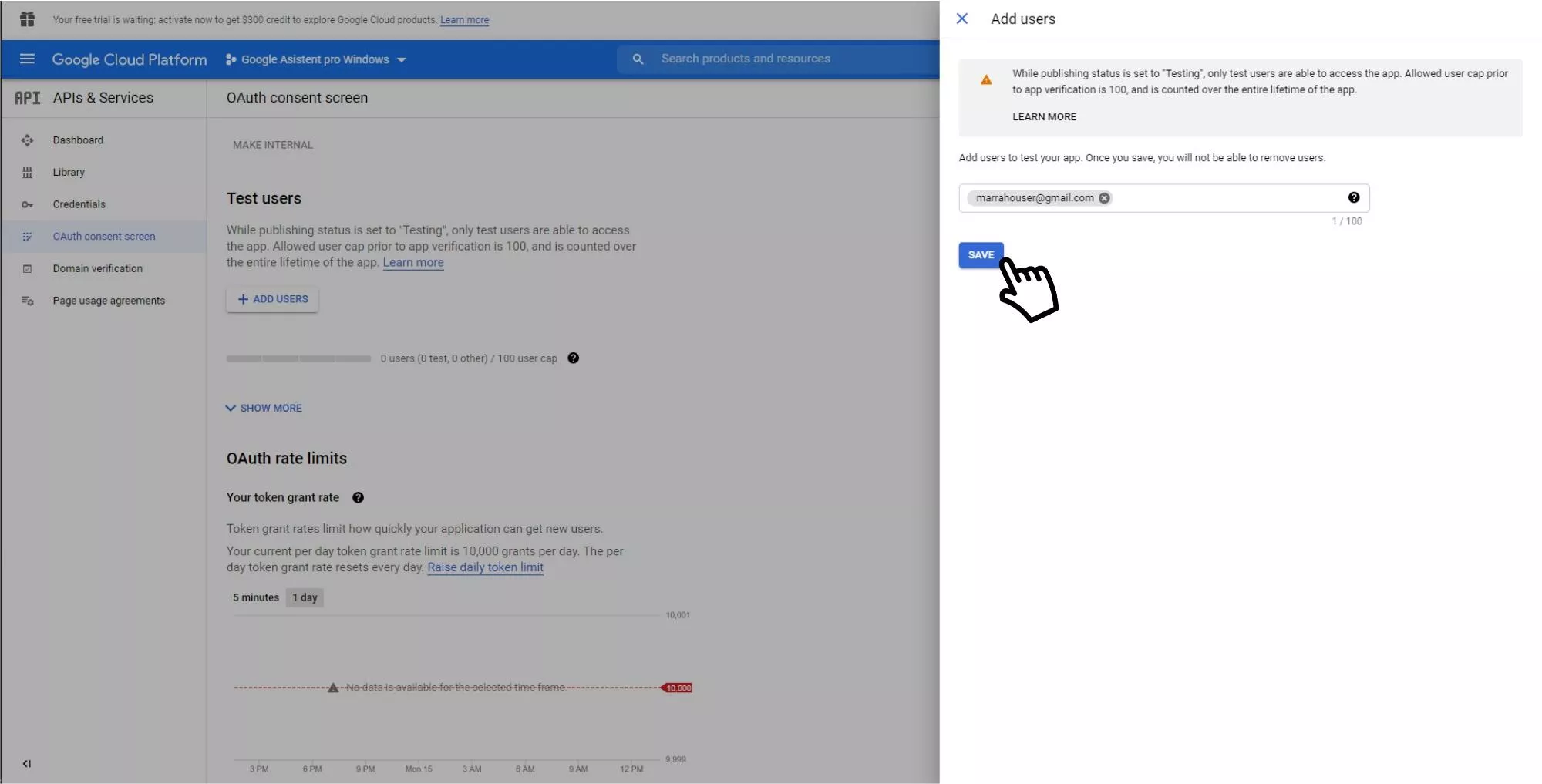The height and width of the screenshot is (784, 1542).
Task: Click the OAuth consent screen icon
Action: (x=27, y=237)
